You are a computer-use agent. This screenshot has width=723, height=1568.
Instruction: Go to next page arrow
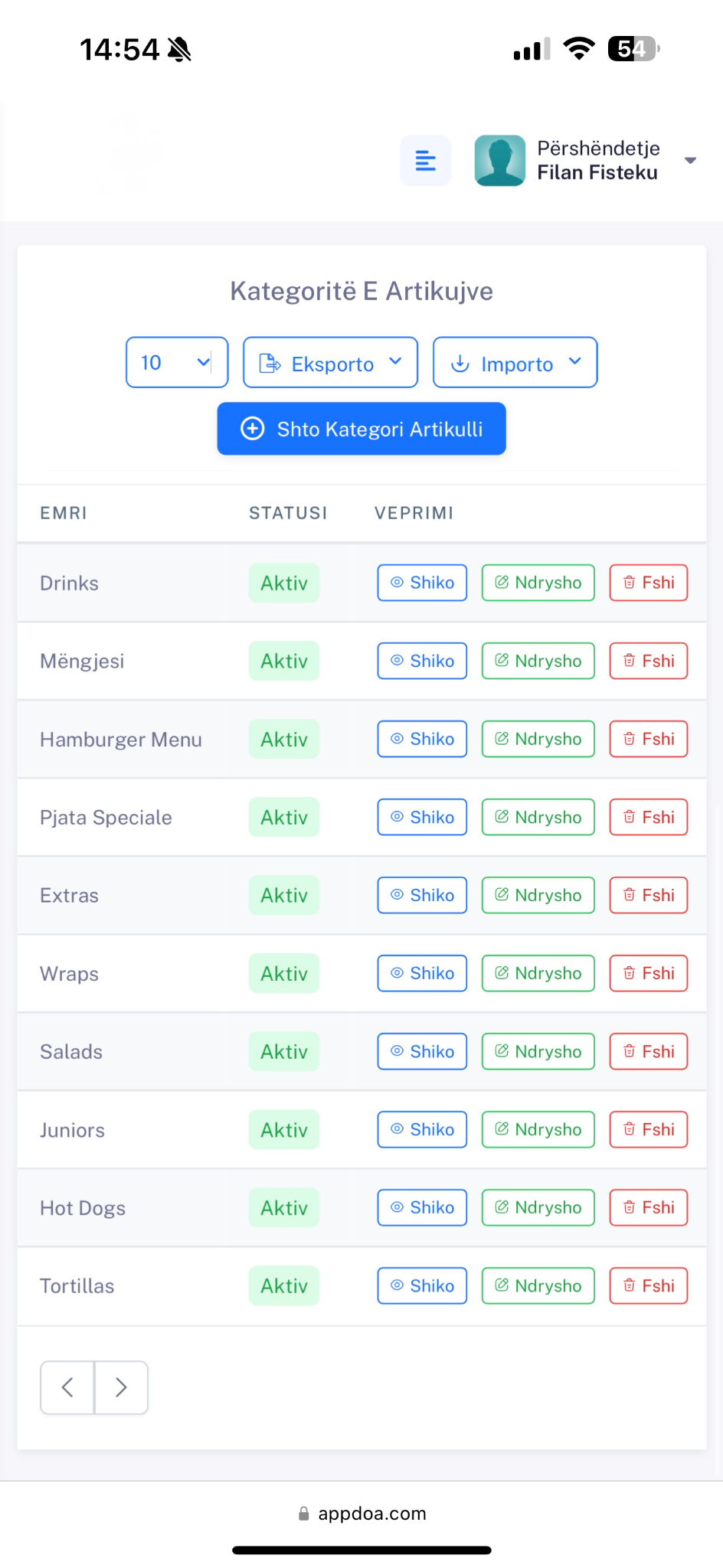[x=121, y=1387]
